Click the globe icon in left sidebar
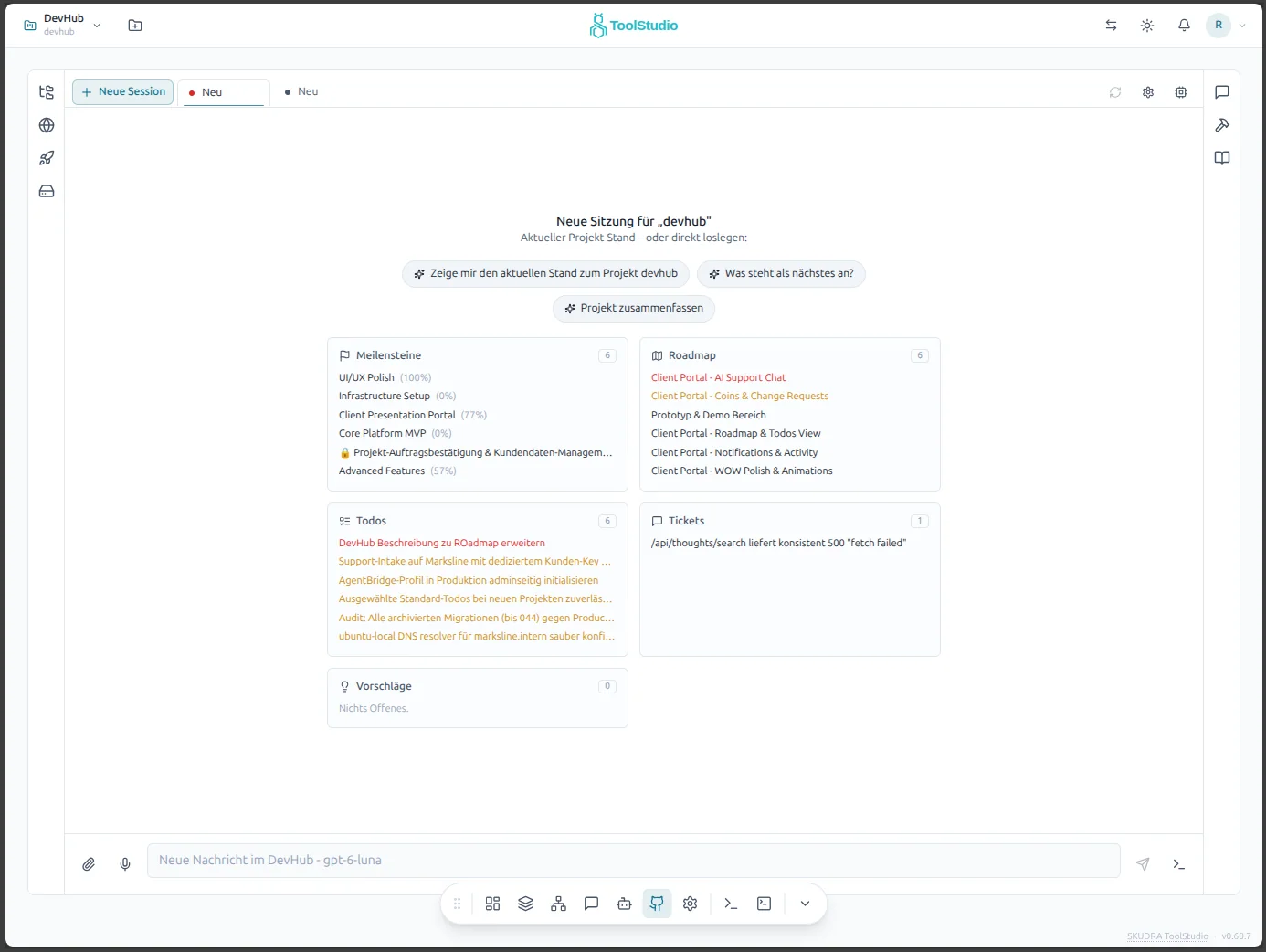Viewport: 1266px width, 952px height. [47, 125]
